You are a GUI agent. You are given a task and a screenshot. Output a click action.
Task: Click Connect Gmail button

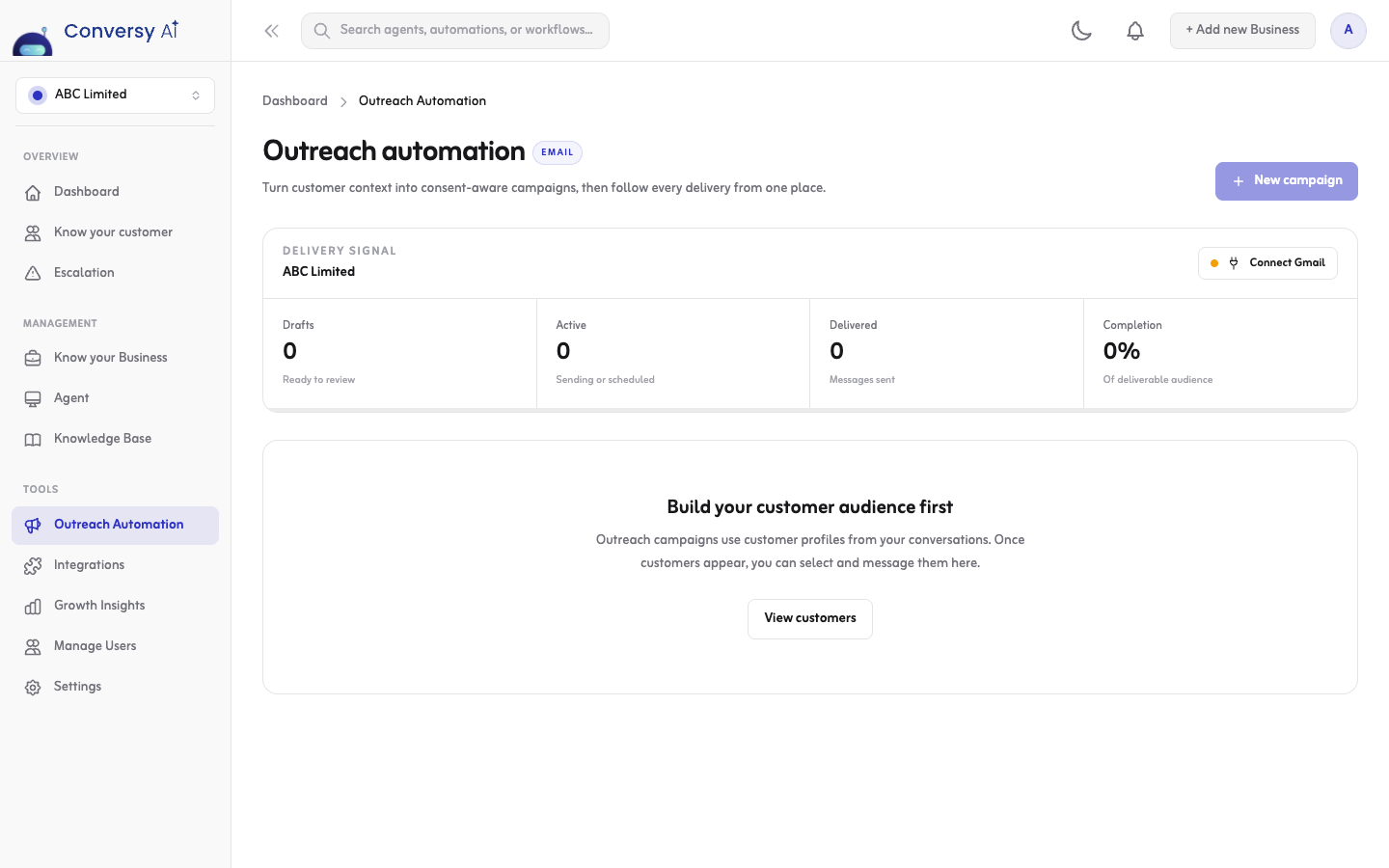[x=1267, y=263]
